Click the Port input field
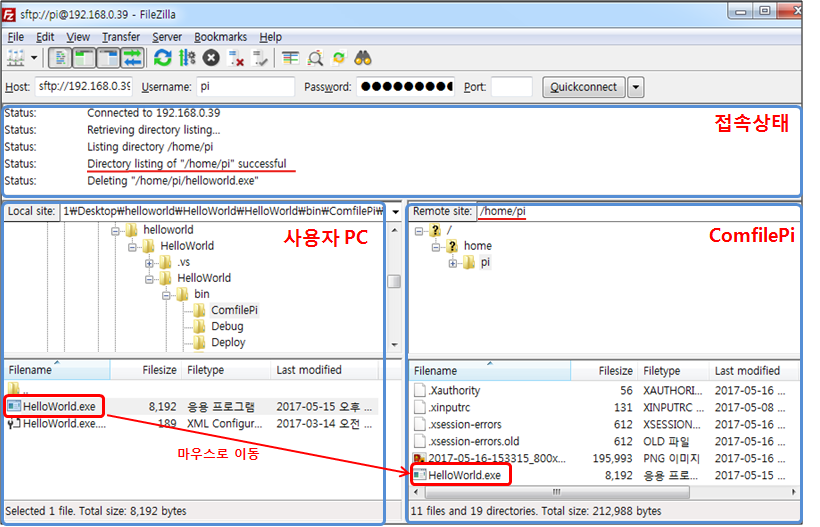820x527 pixels. (x=511, y=87)
